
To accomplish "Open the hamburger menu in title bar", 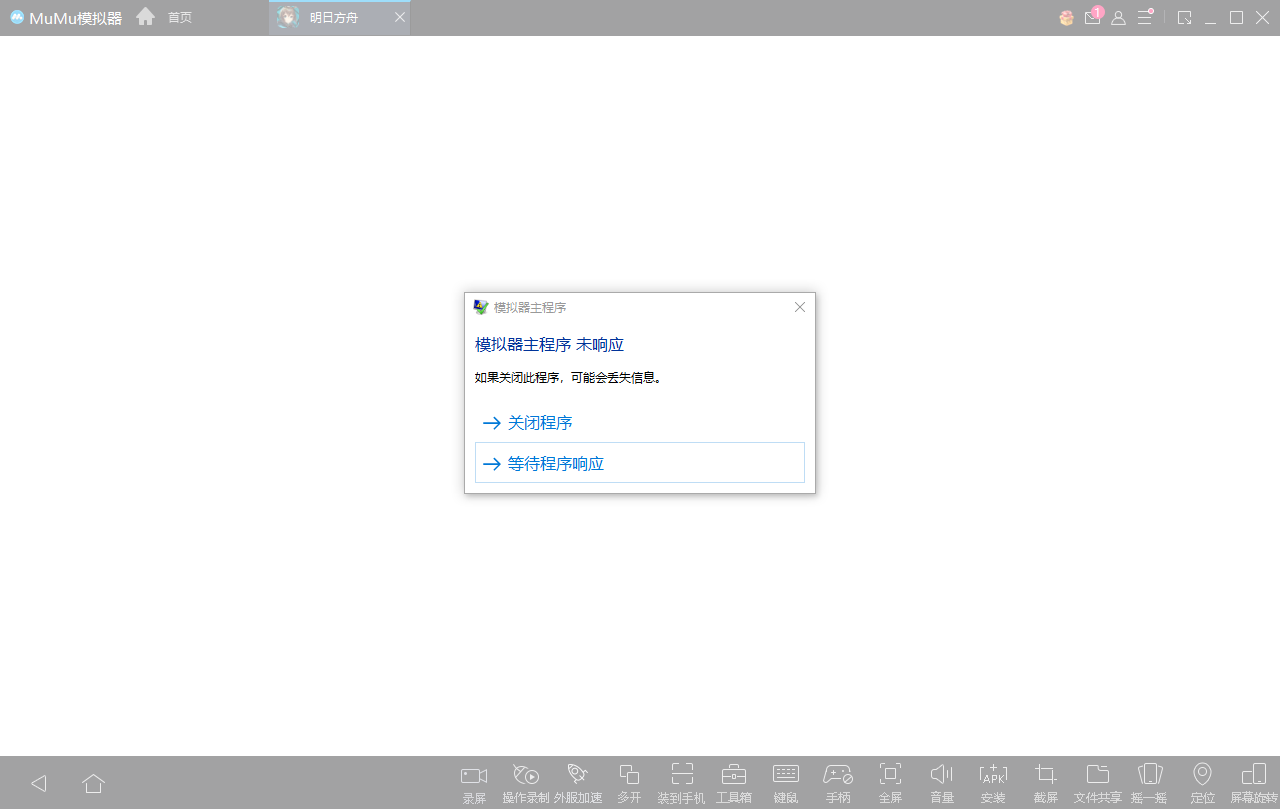I will [1145, 17].
